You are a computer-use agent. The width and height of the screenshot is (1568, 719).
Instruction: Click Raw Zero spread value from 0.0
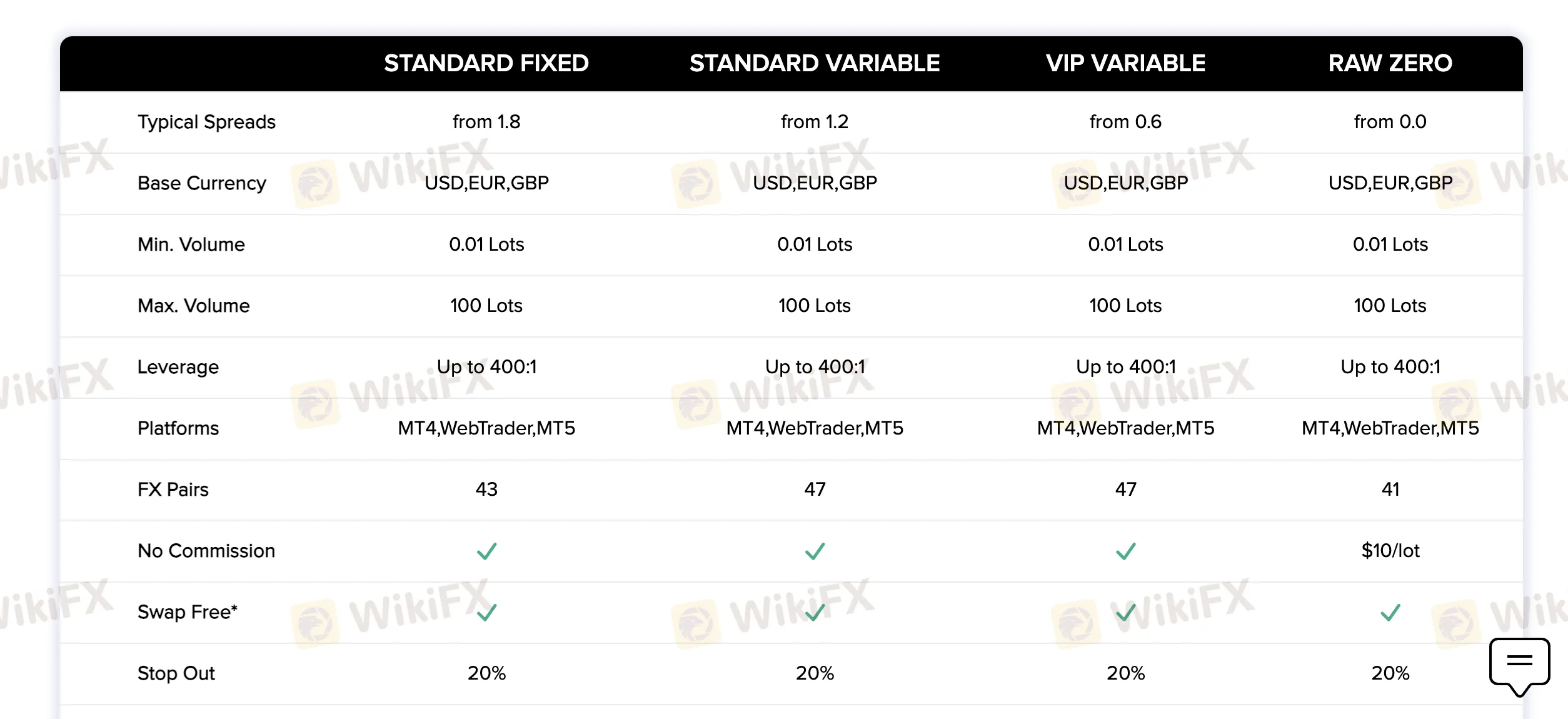click(x=1390, y=122)
